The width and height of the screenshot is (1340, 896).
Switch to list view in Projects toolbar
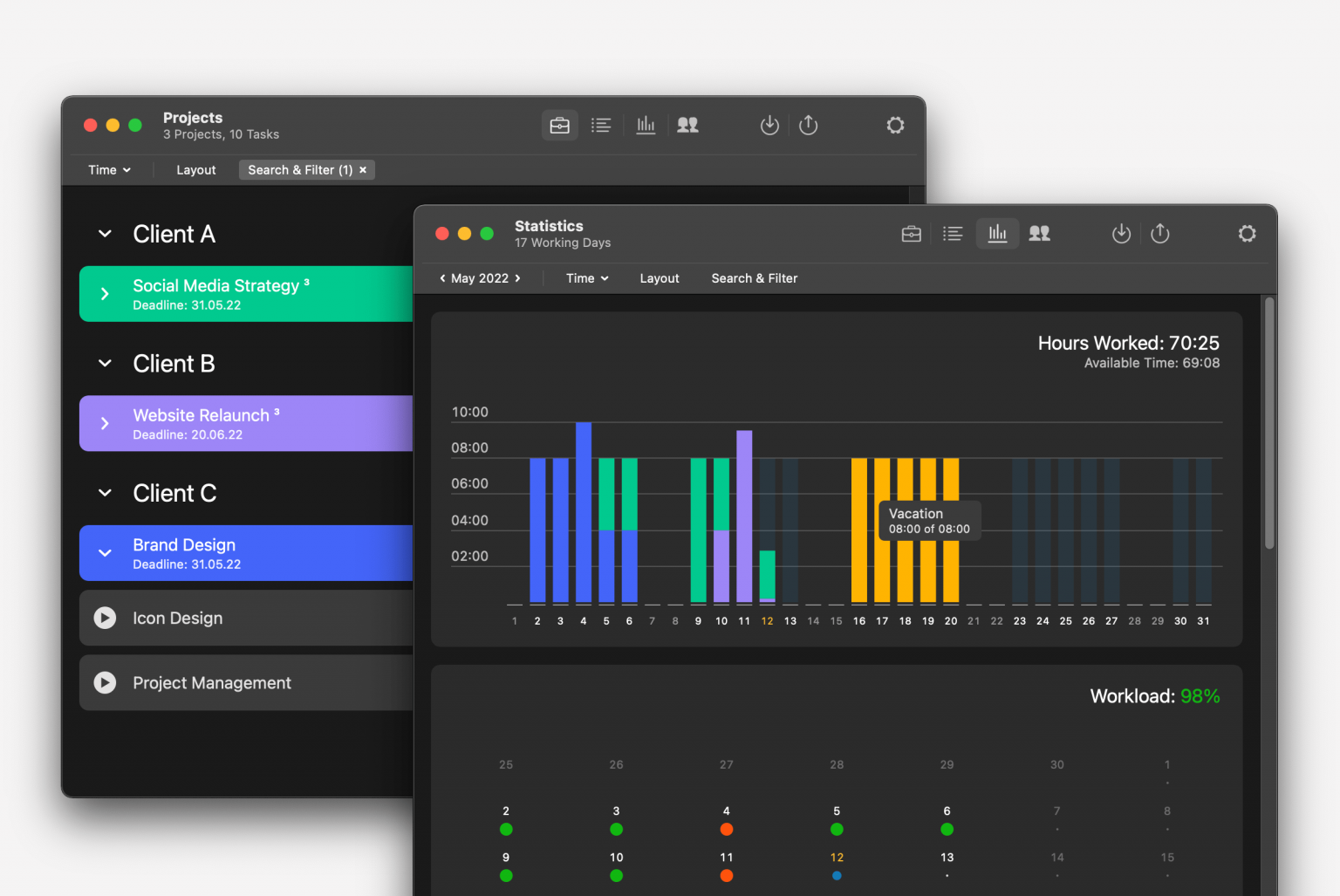pos(601,125)
